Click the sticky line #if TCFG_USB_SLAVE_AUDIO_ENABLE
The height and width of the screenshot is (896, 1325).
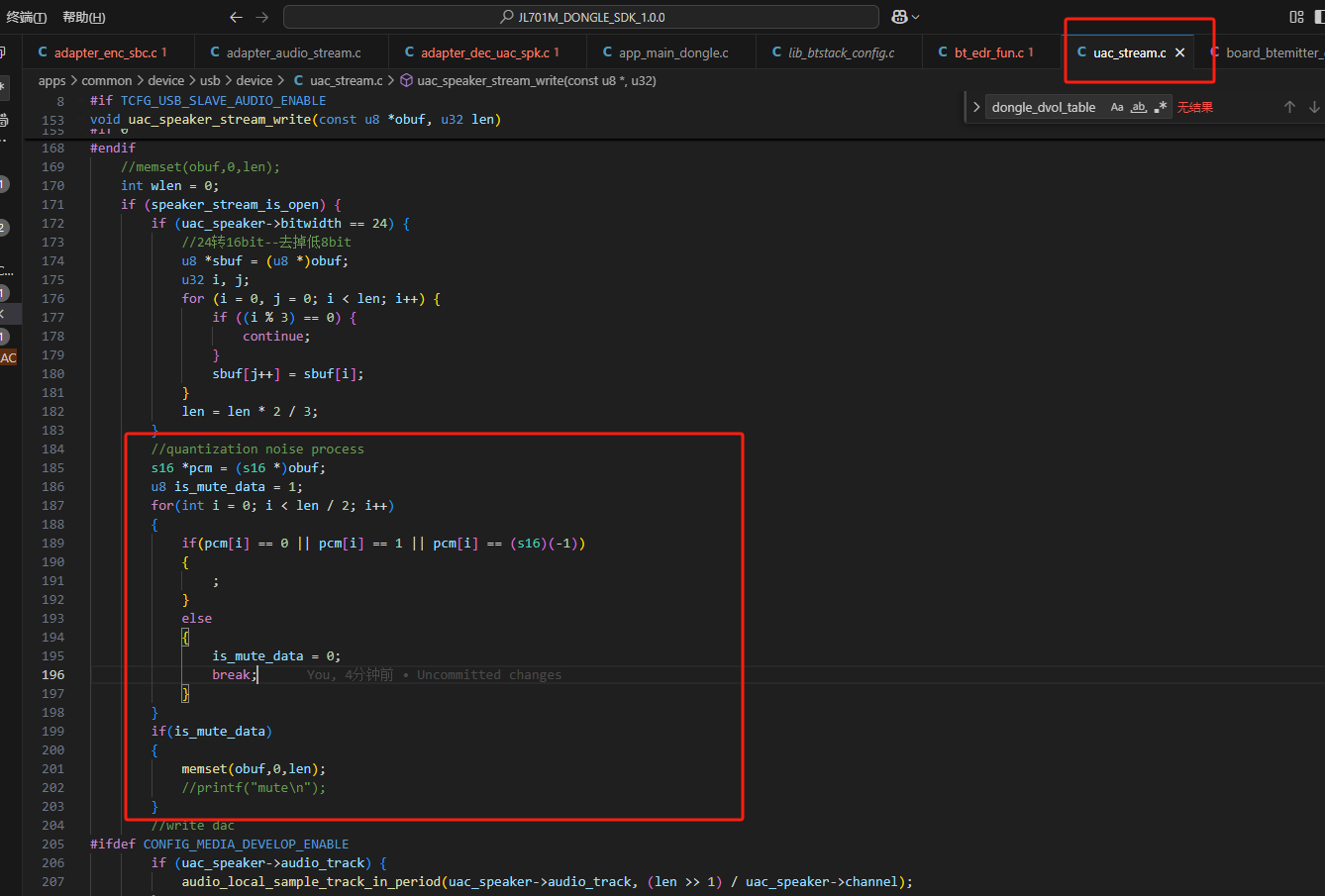coord(208,100)
